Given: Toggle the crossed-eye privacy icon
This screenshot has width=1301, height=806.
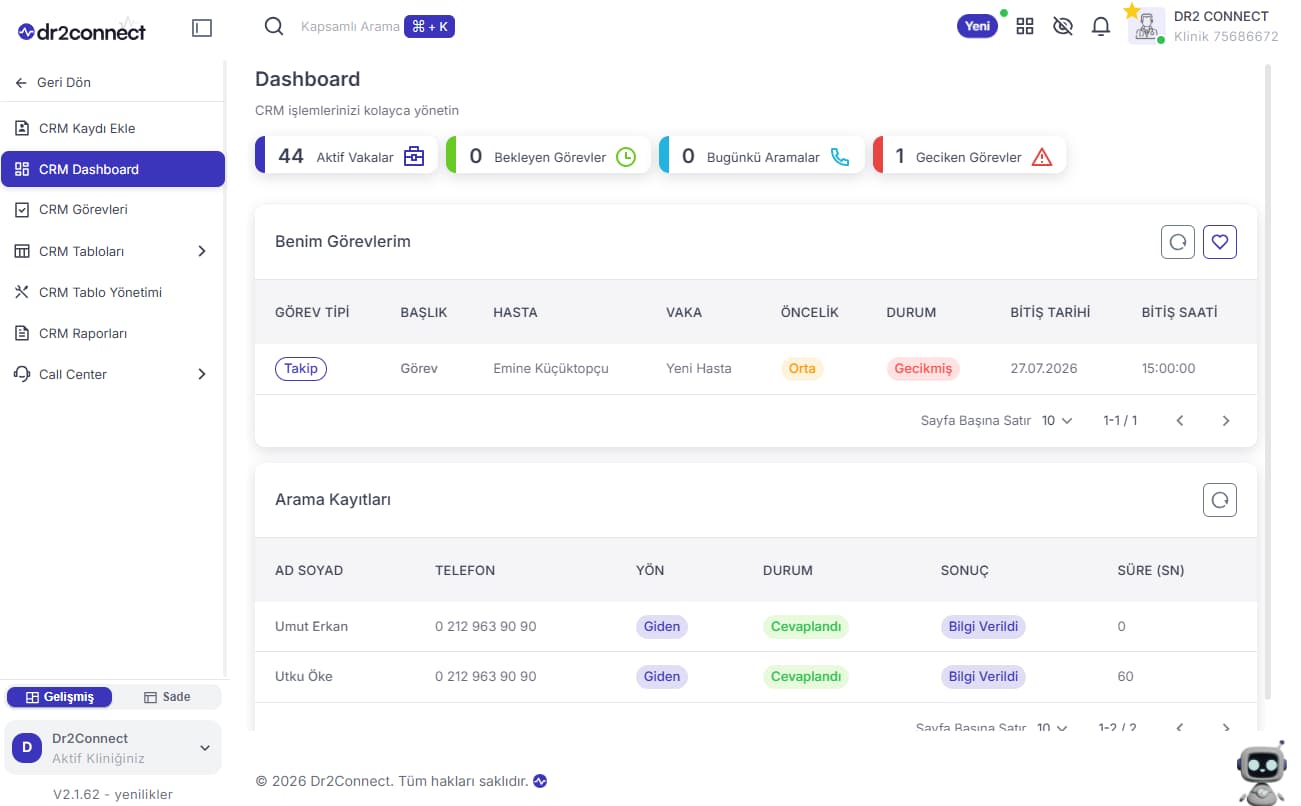Looking at the screenshot, I should point(1063,27).
